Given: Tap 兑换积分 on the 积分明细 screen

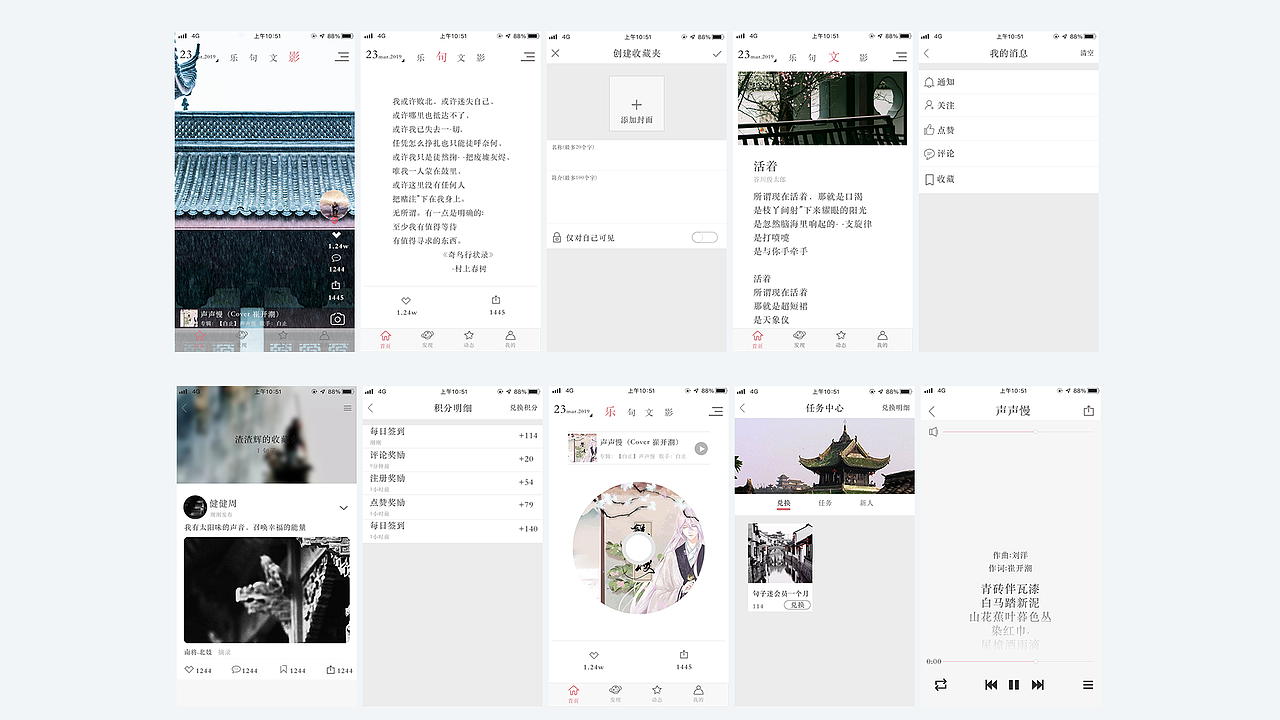Looking at the screenshot, I should (524, 408).
